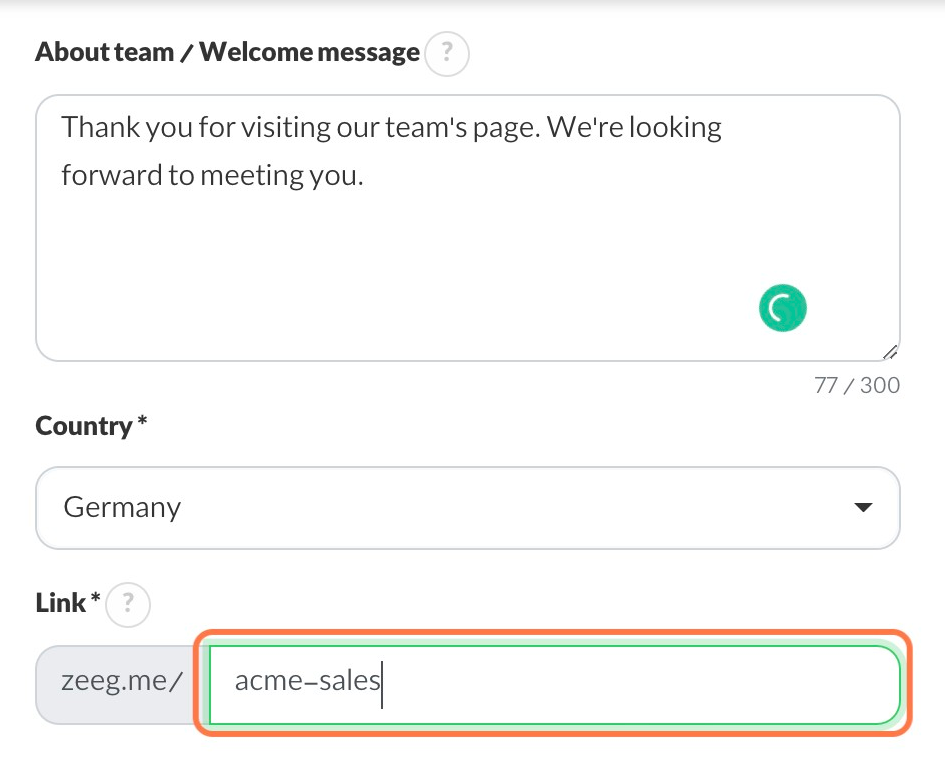This screenshot has height=775, width=945.
Task: Click the required asterisk next to Country
Action: tap(142, 424)
